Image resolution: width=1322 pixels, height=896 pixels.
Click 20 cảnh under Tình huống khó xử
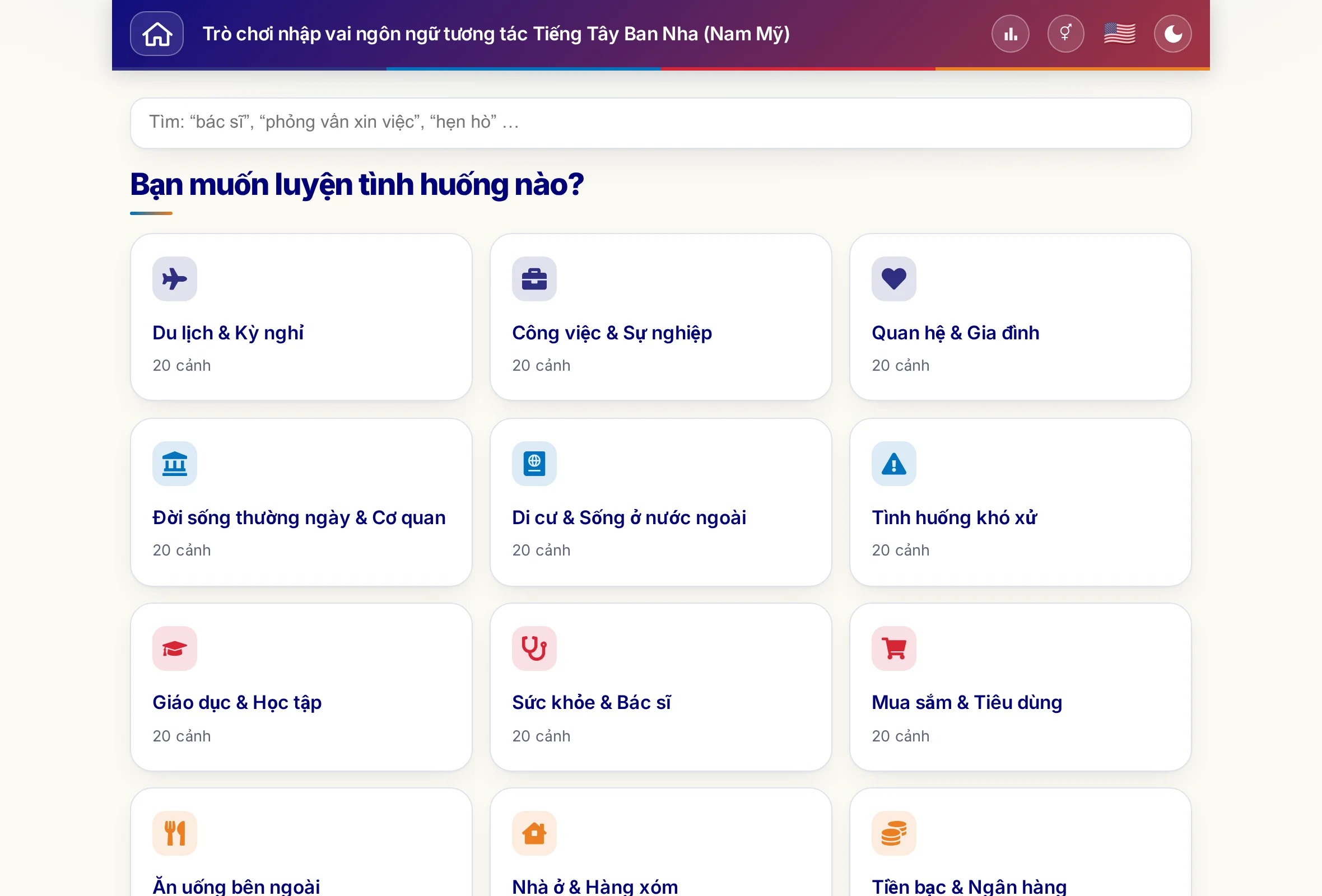[x=901, y=550]
